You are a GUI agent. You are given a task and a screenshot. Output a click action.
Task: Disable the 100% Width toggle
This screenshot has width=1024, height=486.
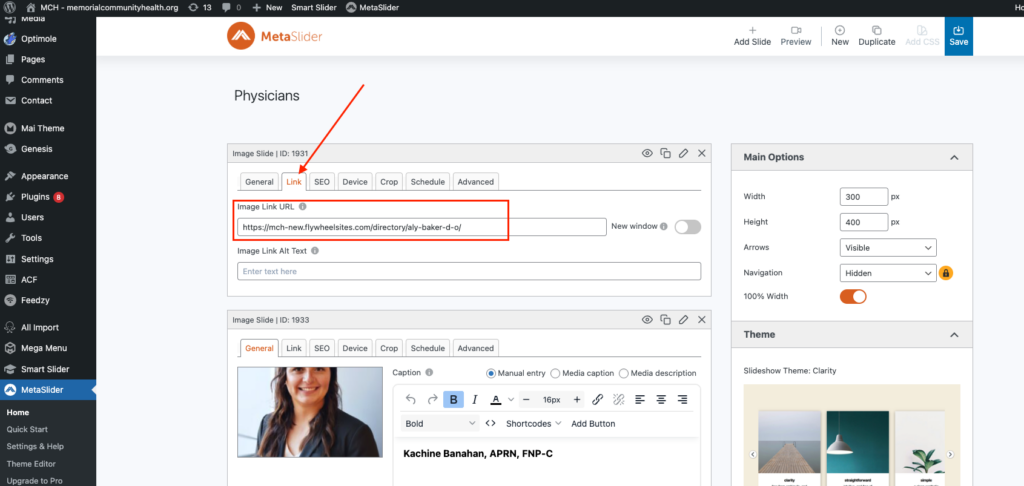pyautogui.click(x=852, y=296)
